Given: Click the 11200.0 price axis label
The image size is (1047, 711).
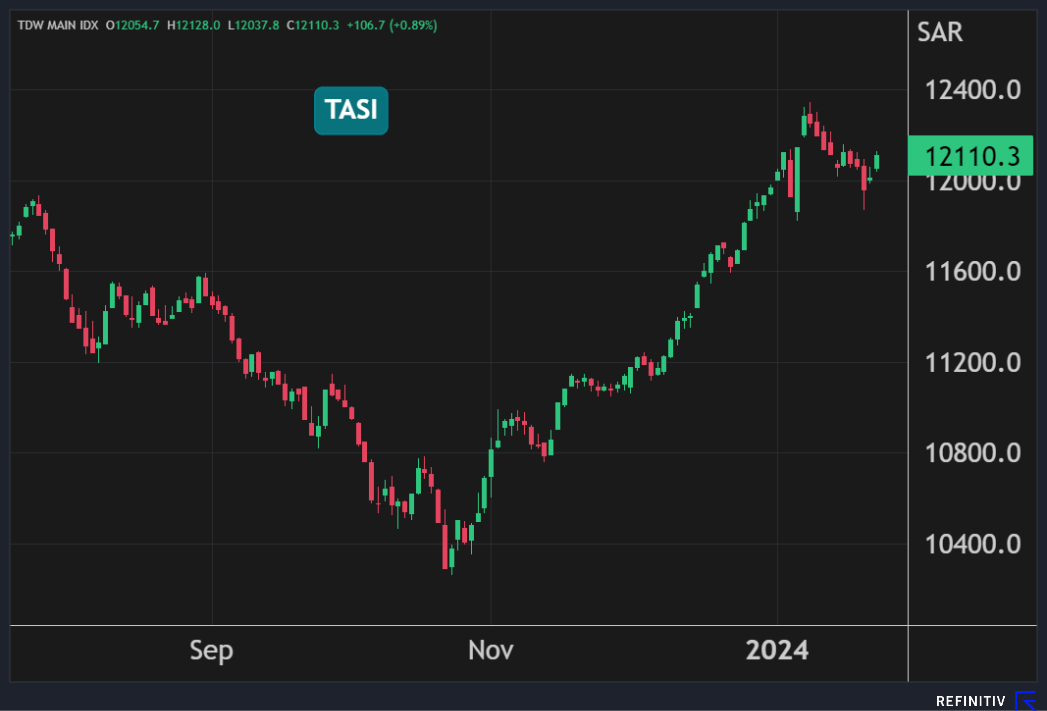Looking at the screenshot, I should 972,362.
